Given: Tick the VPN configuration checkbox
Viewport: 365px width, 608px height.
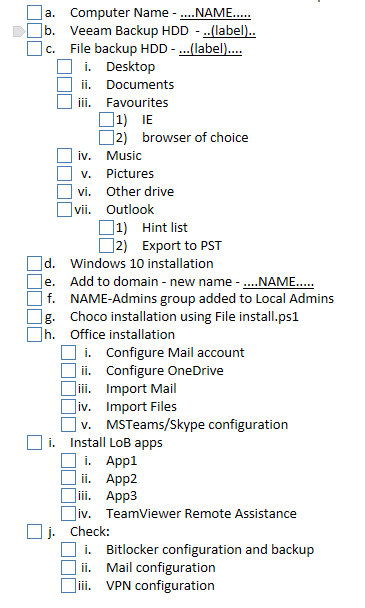Looking at the screenshot, I should [x=68, y=586].
